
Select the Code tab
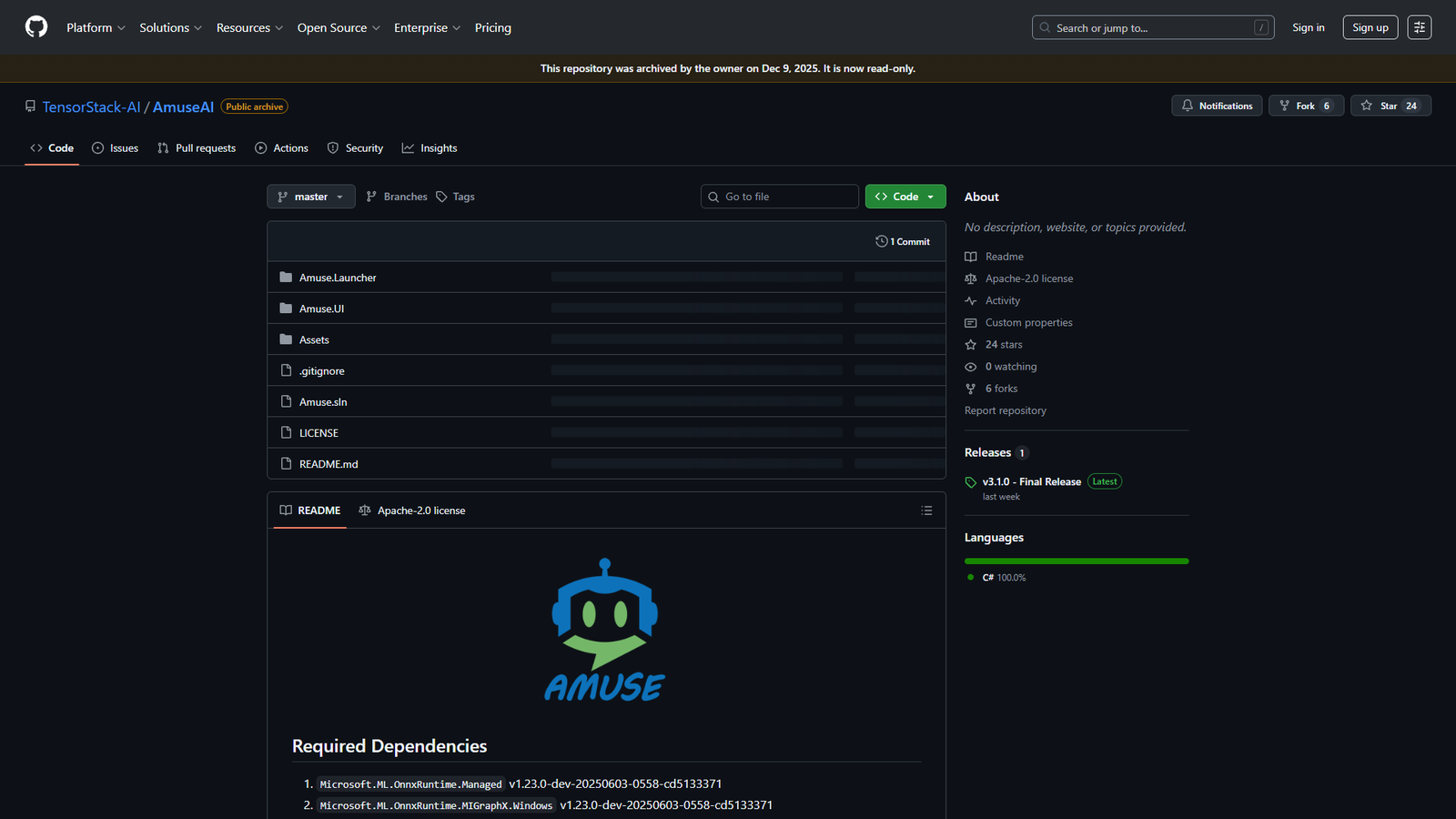[x=52, y=148]
